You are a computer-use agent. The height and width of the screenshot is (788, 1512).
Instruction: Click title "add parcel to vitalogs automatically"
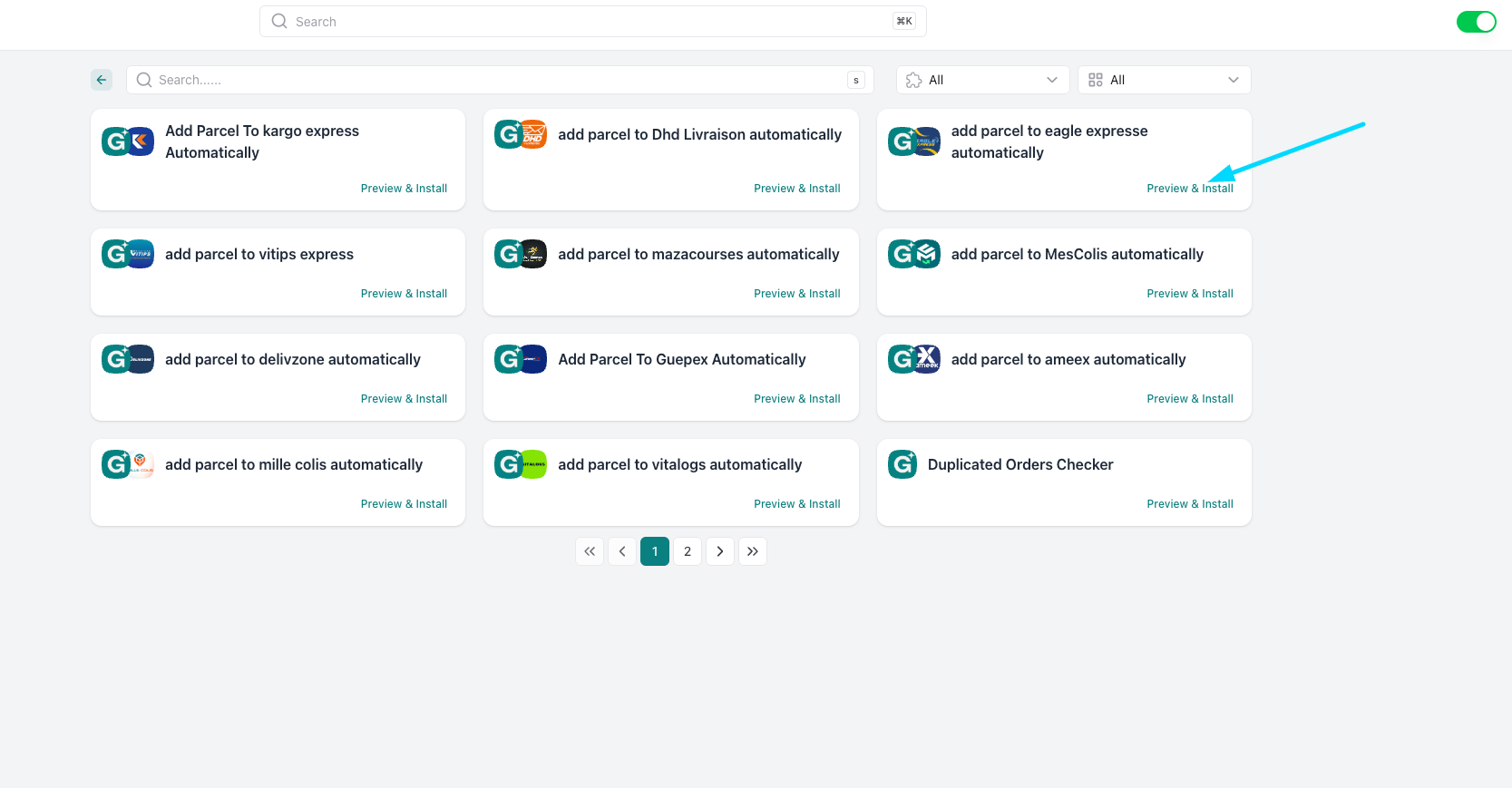click(680, 464)
